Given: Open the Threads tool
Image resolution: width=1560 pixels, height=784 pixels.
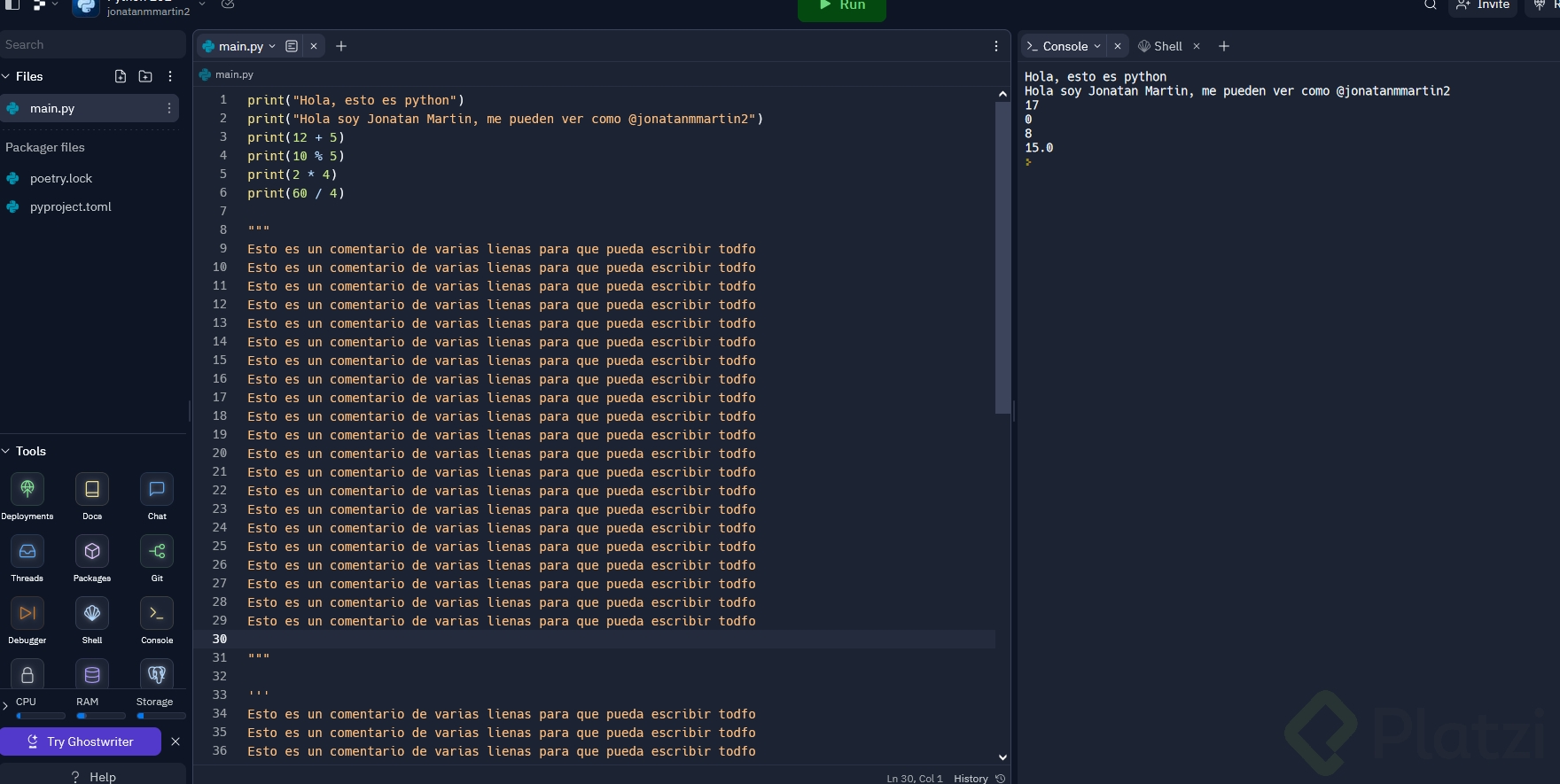Looking at the screenshot, I should click(27, 551).
